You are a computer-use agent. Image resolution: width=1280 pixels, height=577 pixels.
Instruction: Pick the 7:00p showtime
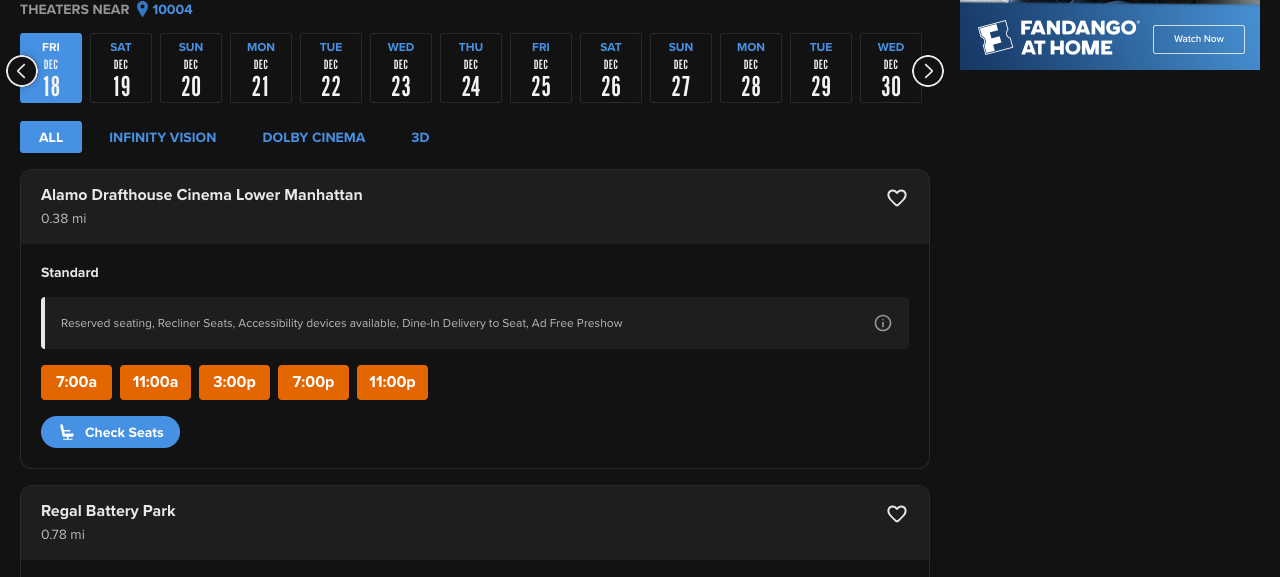[313, 382]
